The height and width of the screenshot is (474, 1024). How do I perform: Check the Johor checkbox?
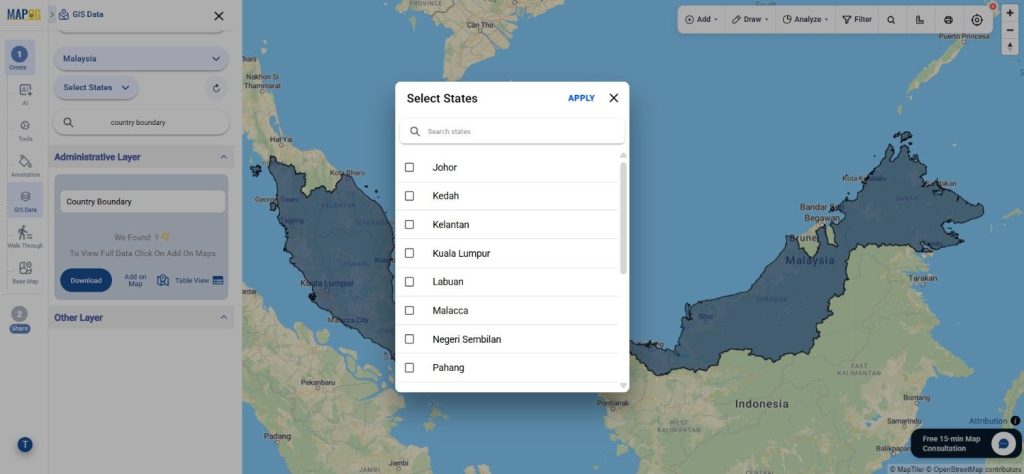(409, 167)
